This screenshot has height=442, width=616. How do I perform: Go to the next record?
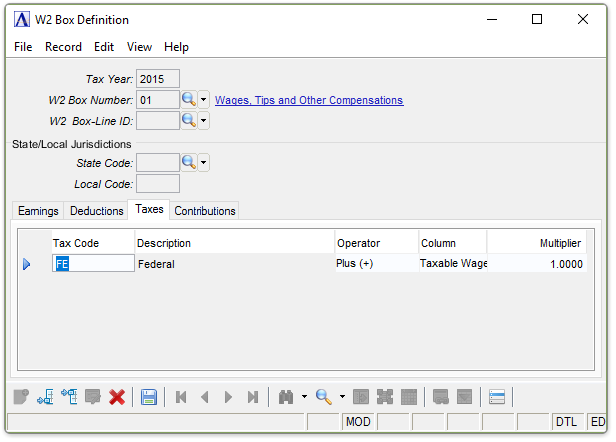tap(229, 397)
